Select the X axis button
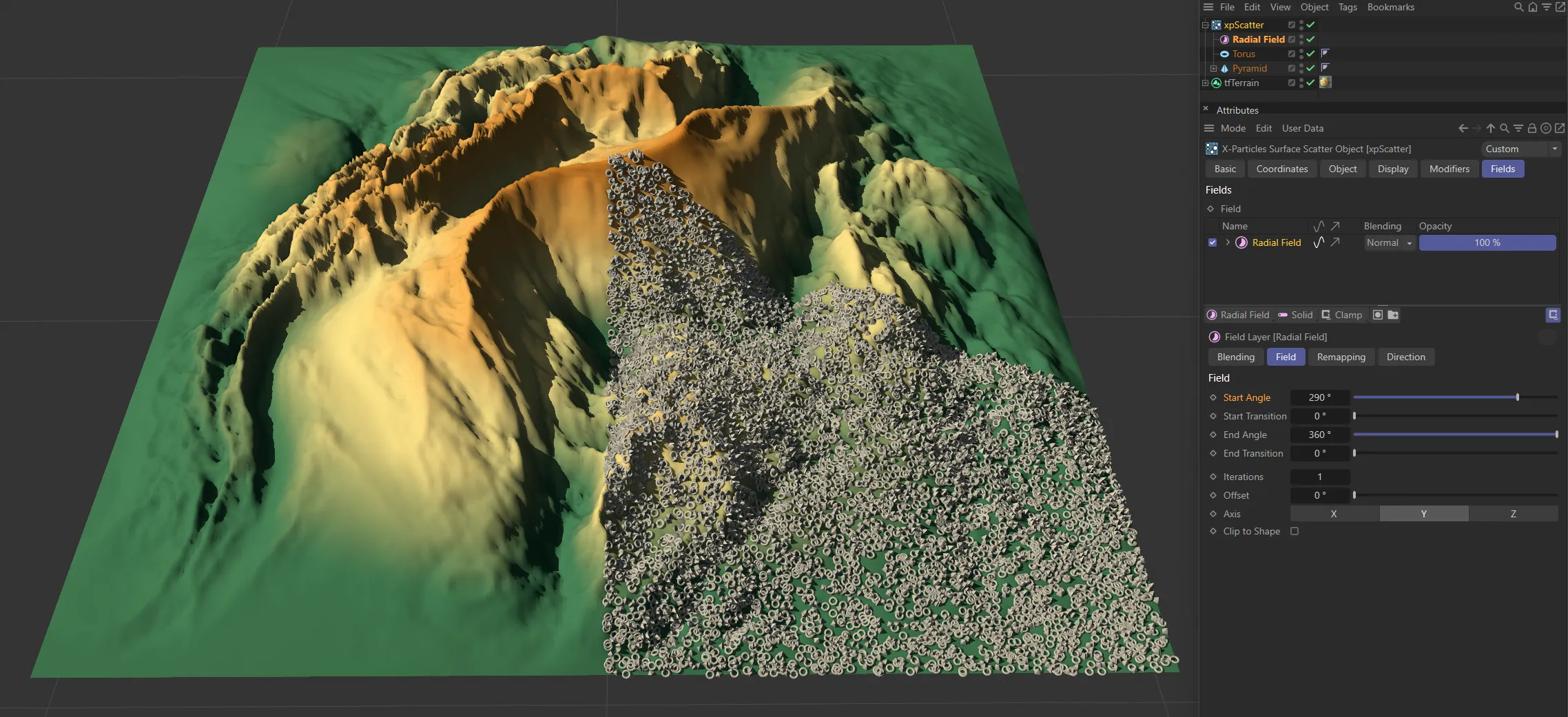 coord(1334,514)
